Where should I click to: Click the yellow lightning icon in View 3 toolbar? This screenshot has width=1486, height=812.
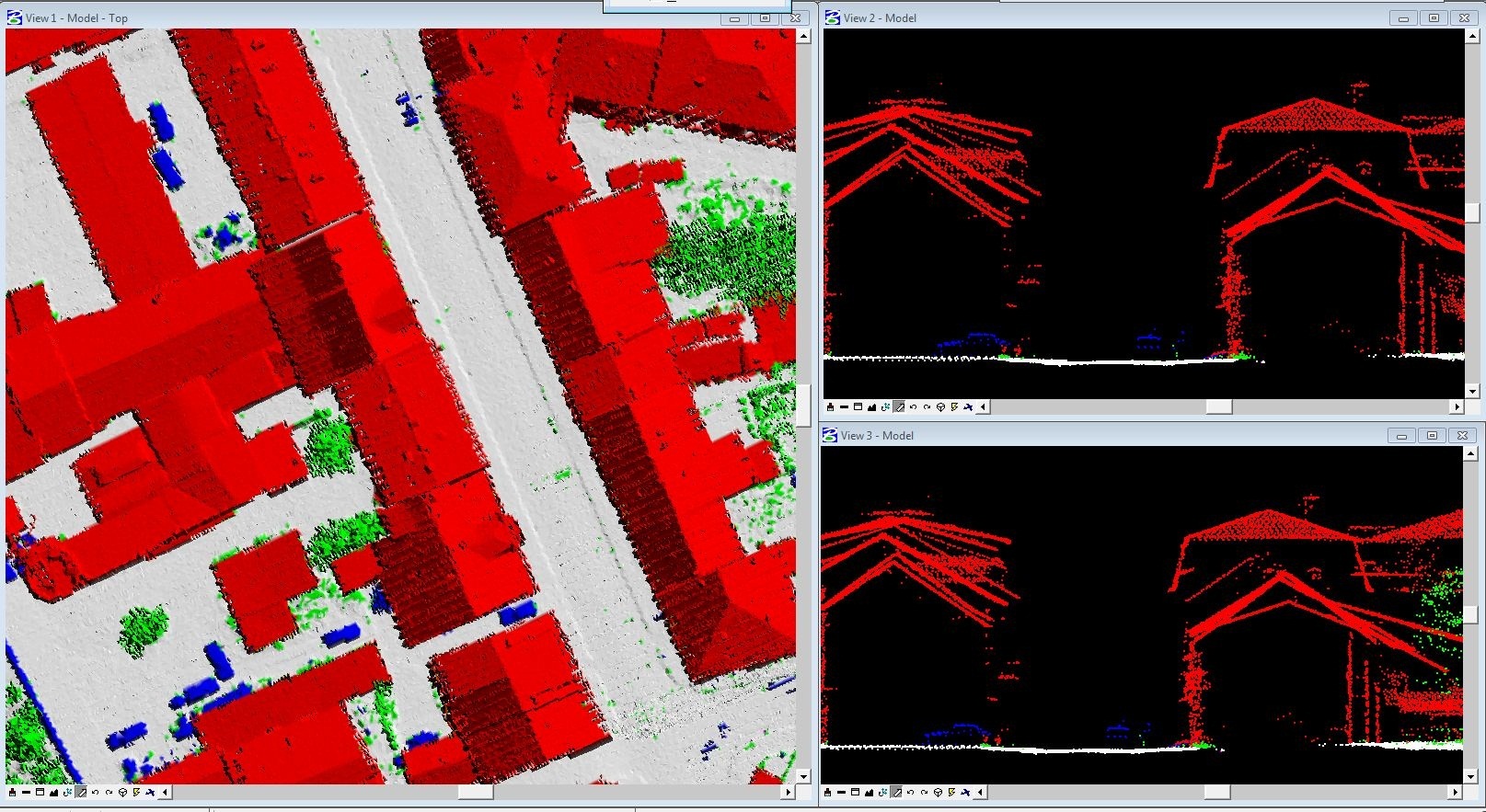click(x=951, y=792)
